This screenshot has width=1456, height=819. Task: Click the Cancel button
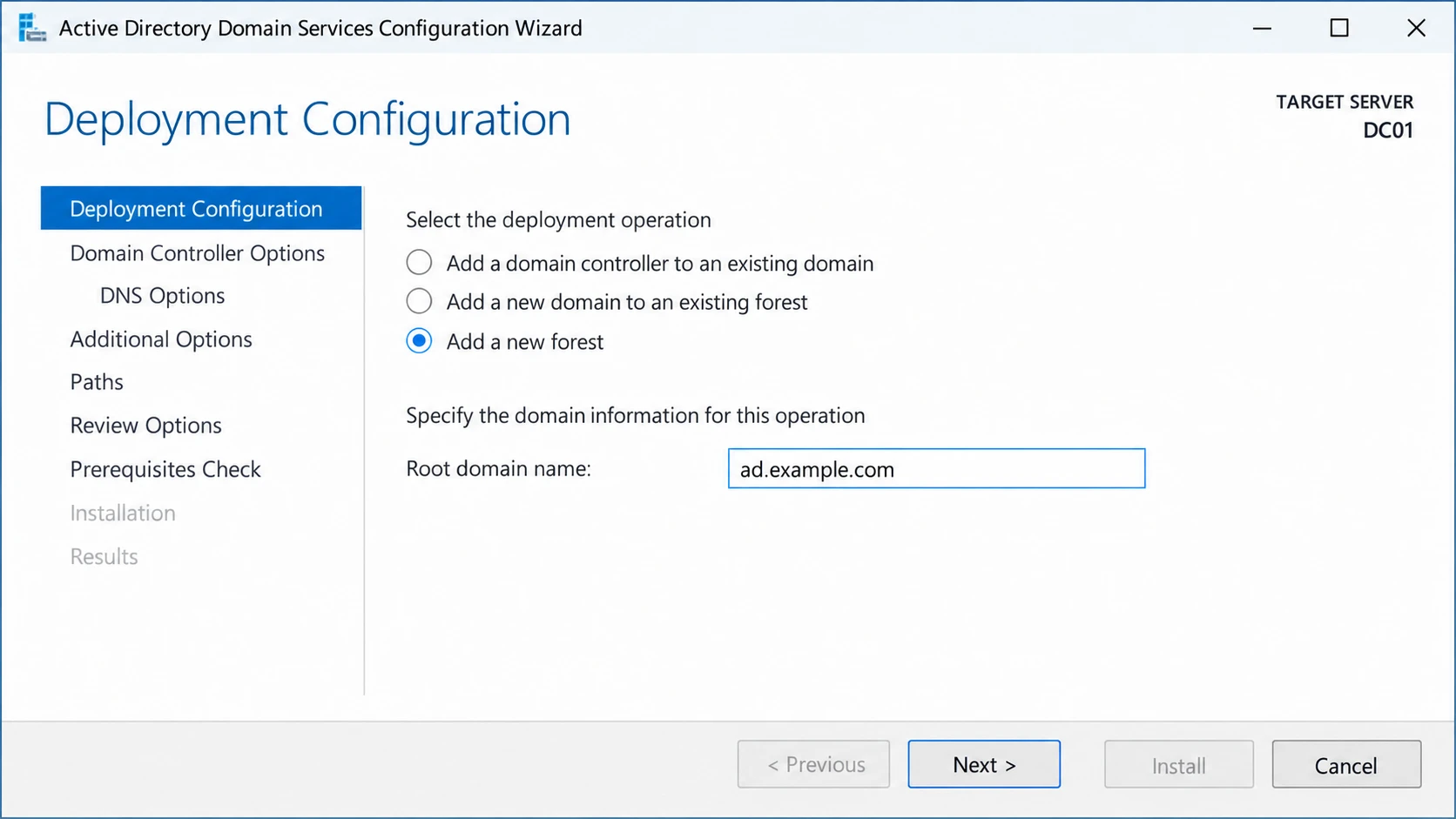pyautogui.click(x=1346, y=764)
